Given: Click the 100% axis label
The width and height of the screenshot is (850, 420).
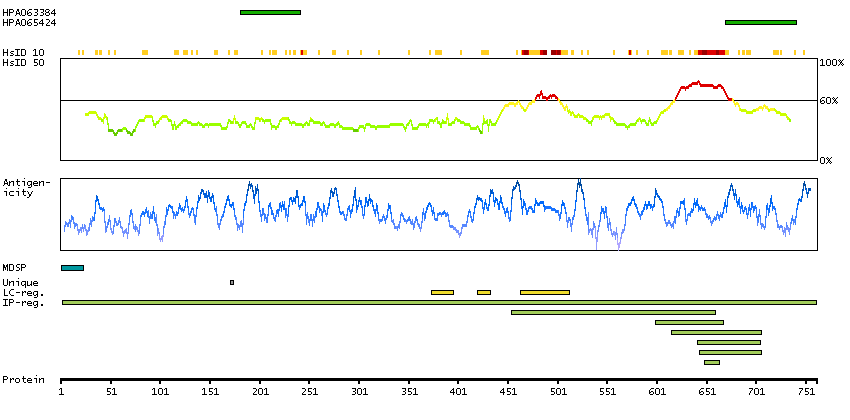Looking at the screenshot, I should pyautogui.click(x=831, y=63).
